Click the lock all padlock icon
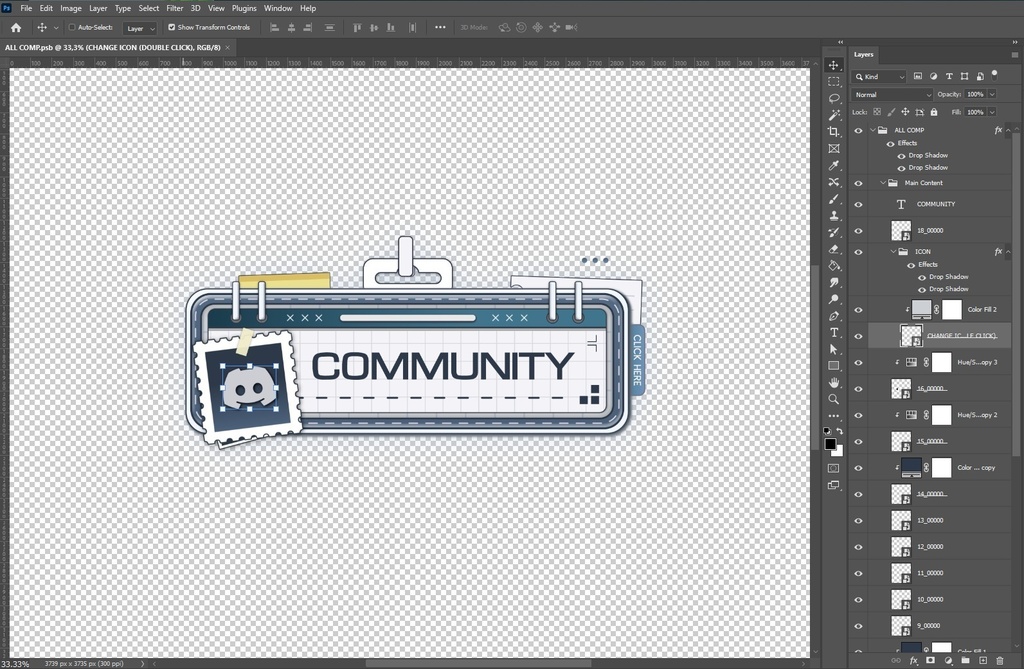This screenshot has height=669, width=1024. pos(934,112)
